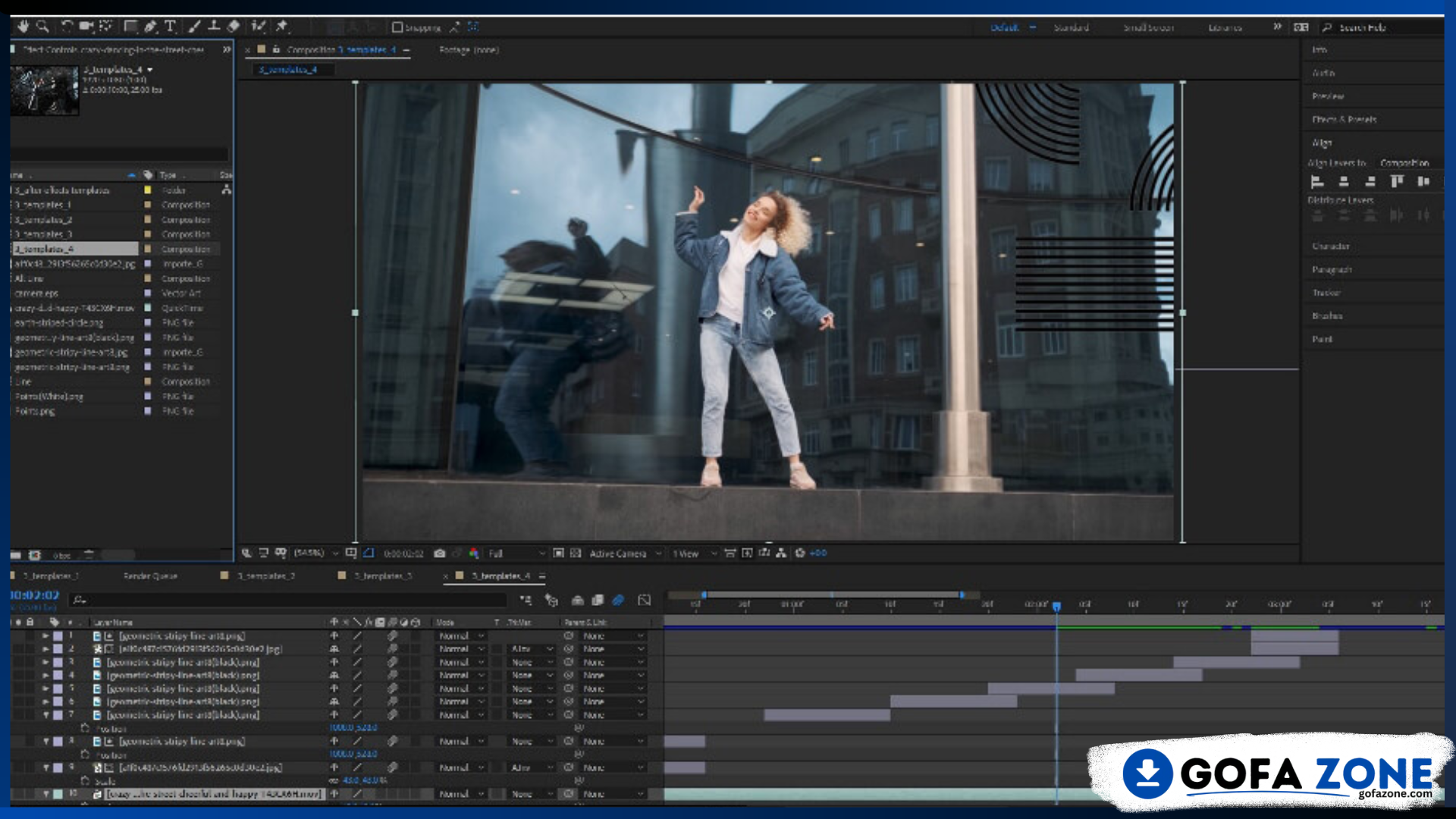The width and height of the screenshot is (1456, 819).
Task: Toggle position stopwatch under layer 8
Action: [85, 755]
